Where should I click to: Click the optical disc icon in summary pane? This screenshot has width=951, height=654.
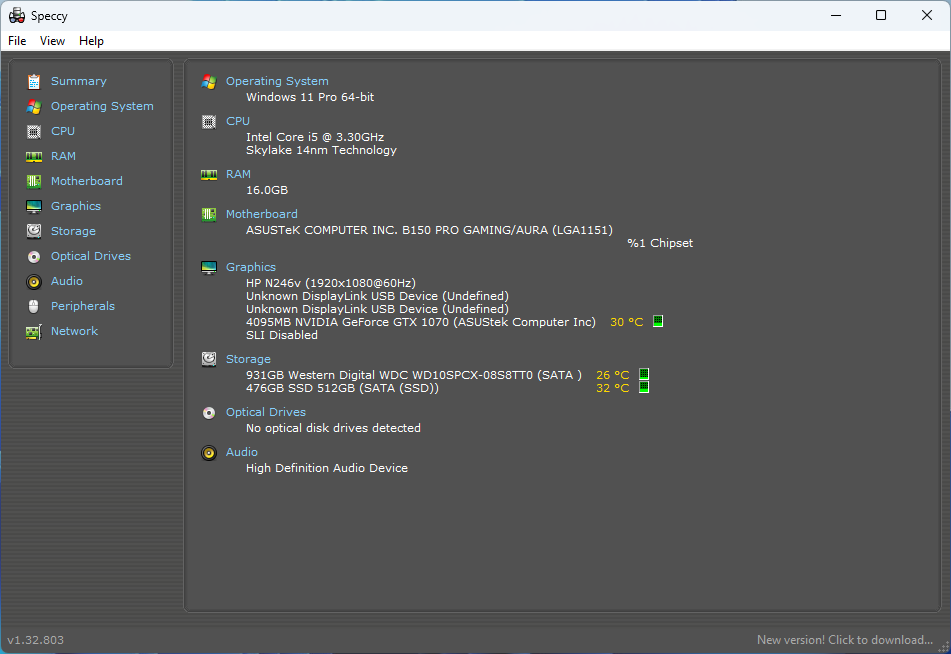coord(209,413)
